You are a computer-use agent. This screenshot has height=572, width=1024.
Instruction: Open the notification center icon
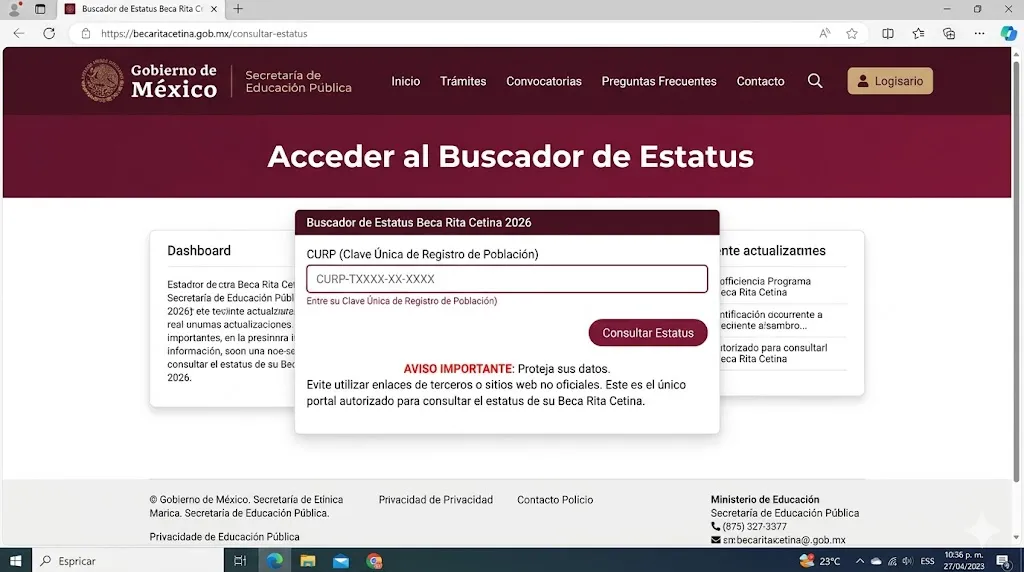click(x=1003, y=560)
